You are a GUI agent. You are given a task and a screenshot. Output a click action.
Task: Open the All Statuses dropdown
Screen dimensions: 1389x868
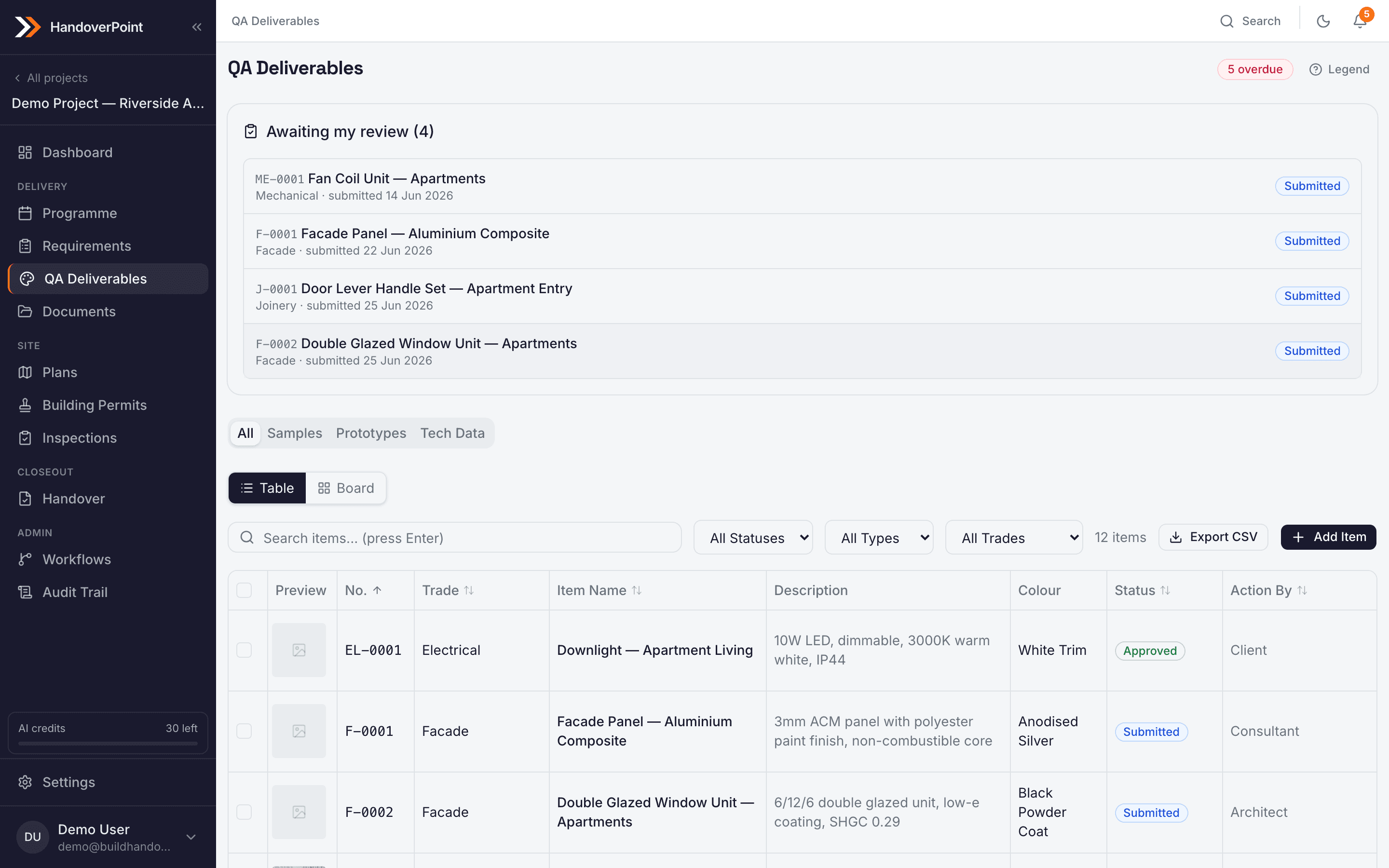point(753,537)
